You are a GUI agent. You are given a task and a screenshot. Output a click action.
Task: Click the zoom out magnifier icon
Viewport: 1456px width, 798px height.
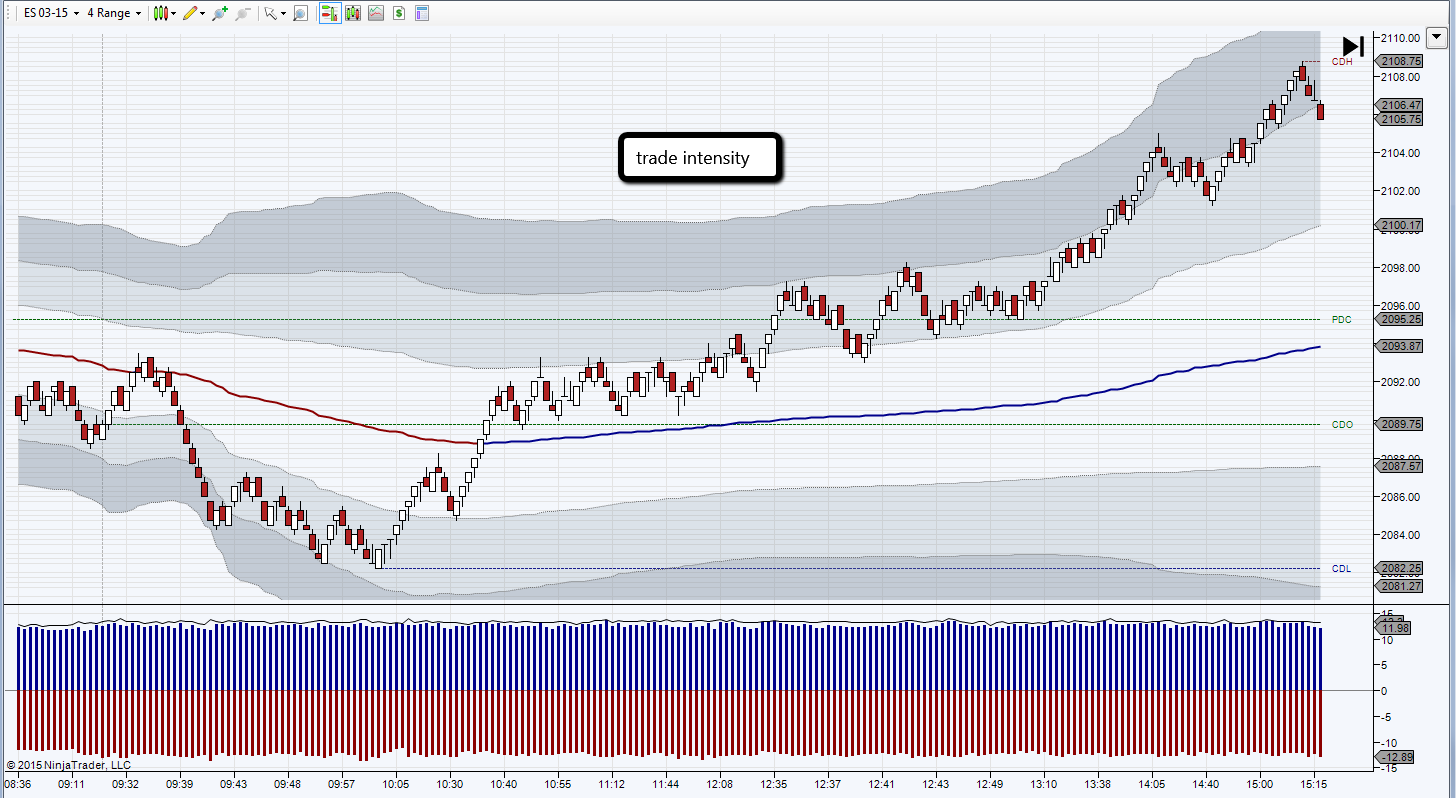click(x=243, y=13)
